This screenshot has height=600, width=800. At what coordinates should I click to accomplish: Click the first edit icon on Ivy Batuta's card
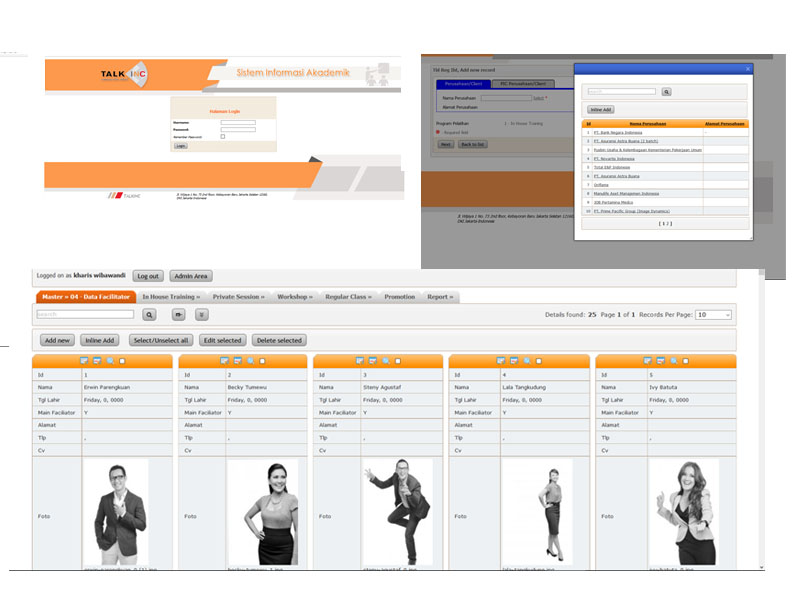click(x=648, y=360)
